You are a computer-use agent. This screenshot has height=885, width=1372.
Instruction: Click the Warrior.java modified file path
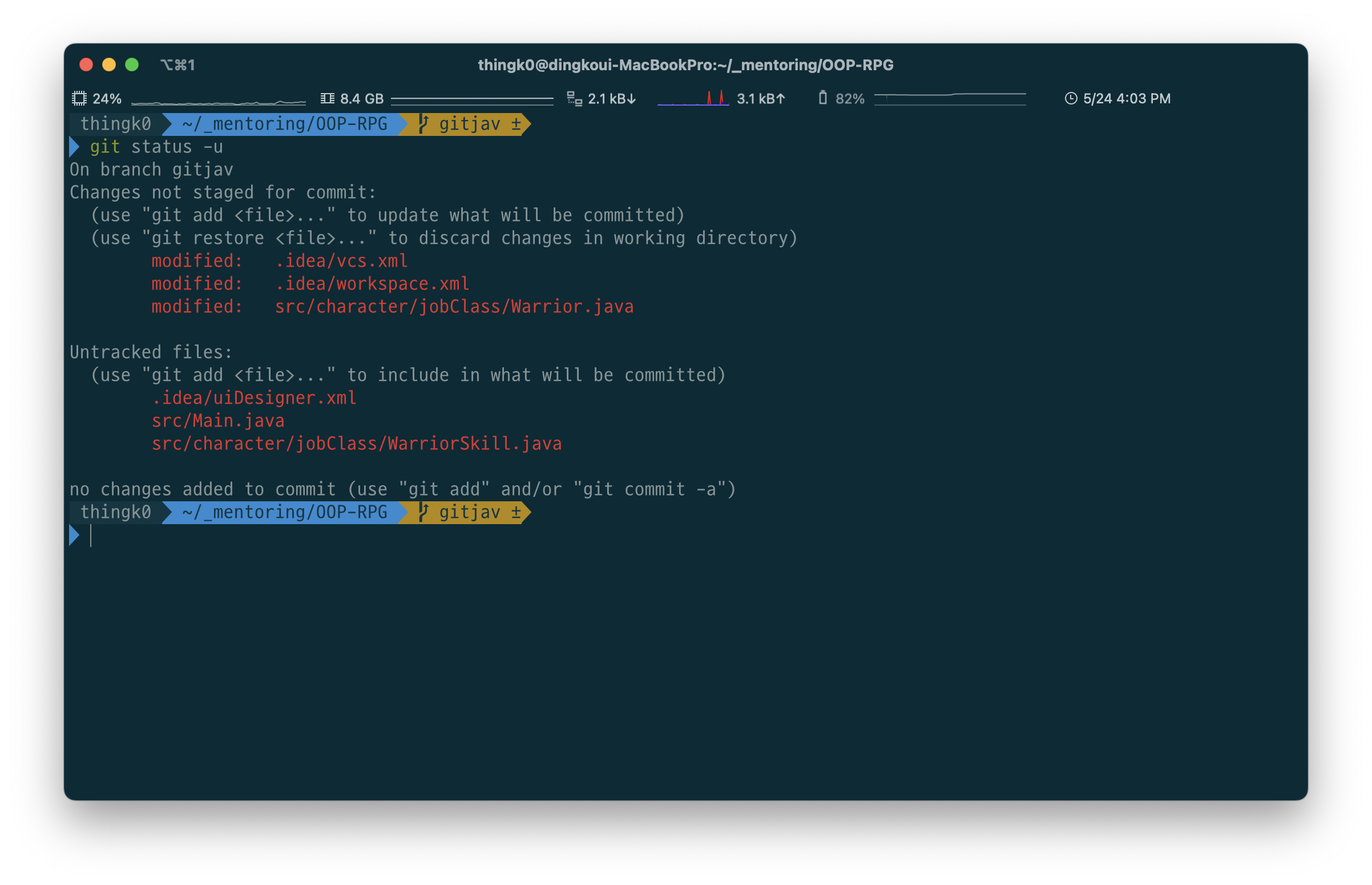point(454,307)
